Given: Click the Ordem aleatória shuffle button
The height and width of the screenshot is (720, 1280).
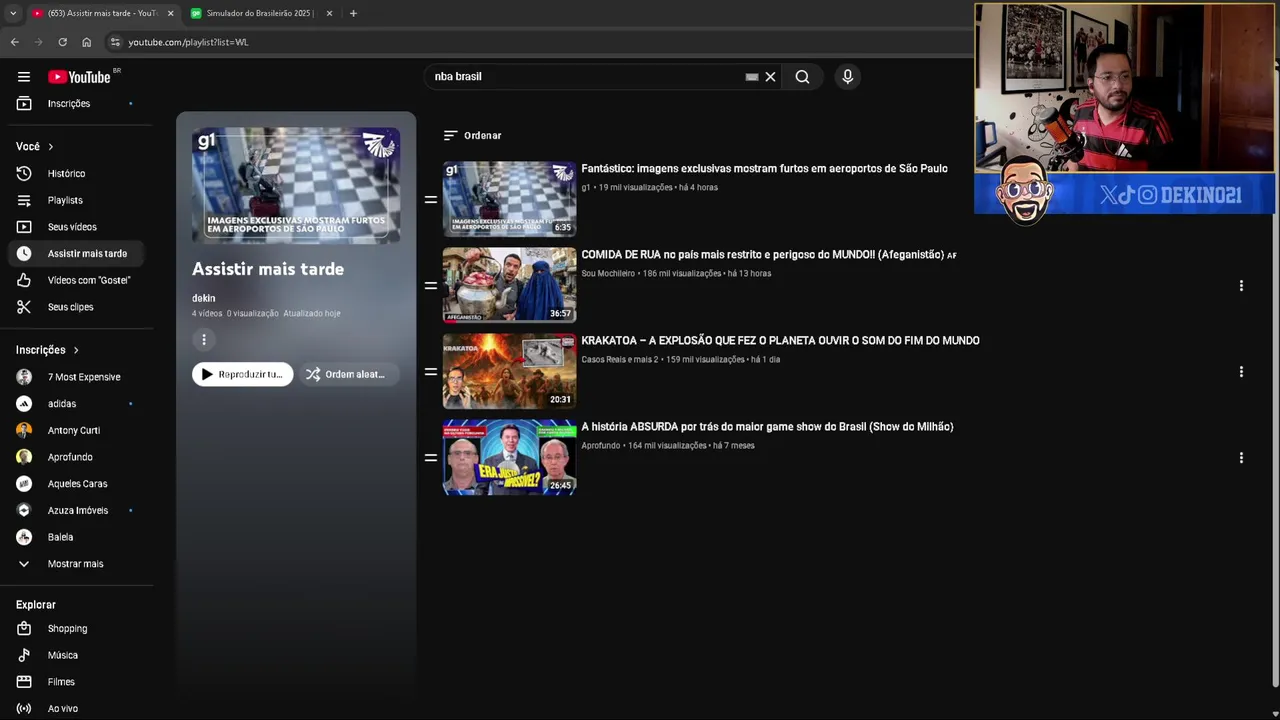Looking at the screenshot, I should point(349,374).
